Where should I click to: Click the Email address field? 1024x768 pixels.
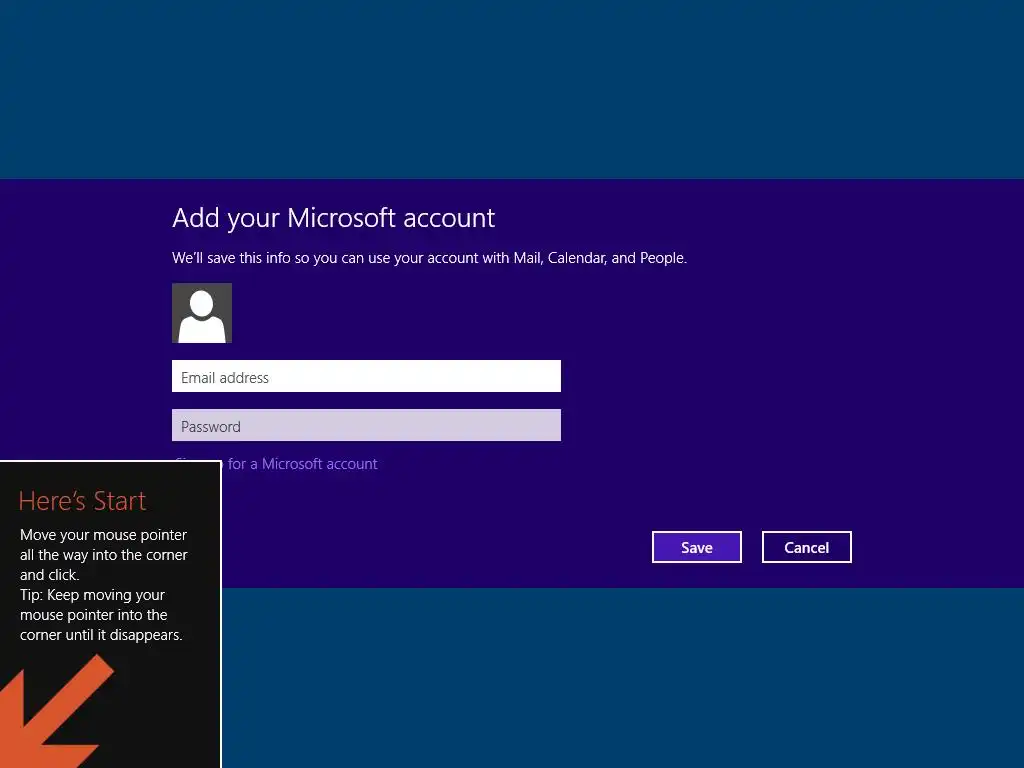point(366,376)
